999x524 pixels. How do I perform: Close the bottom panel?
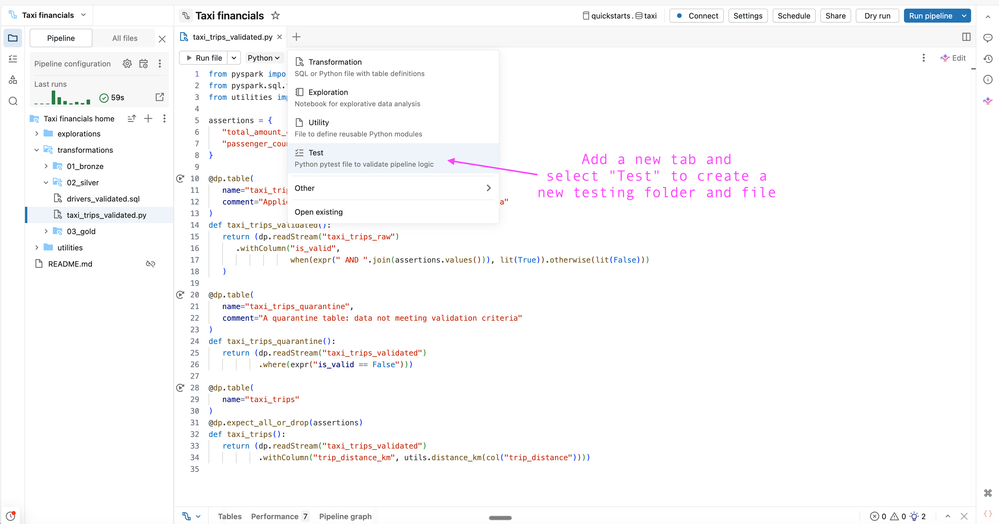tap(964, 516)
